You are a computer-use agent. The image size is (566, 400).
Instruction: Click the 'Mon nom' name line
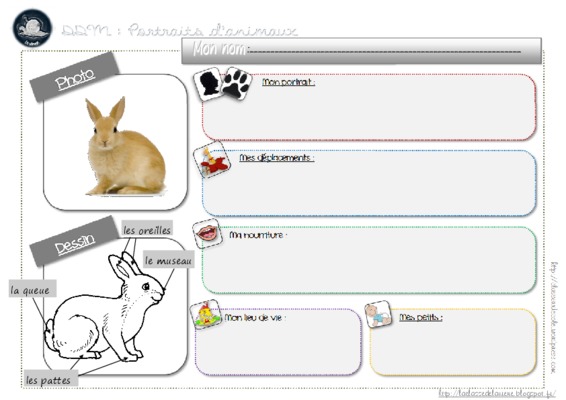[384, 51]
